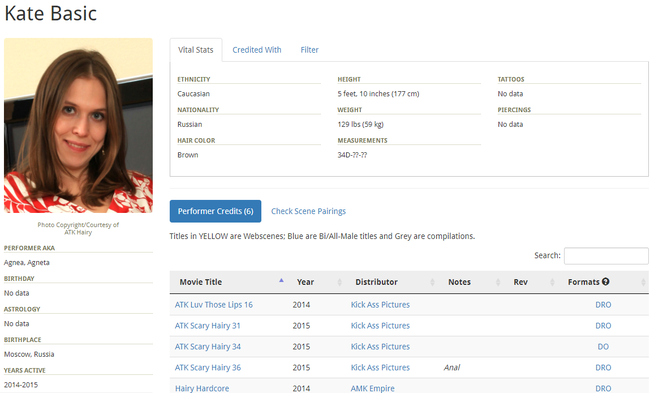Open the ATK Scary Hairy 34 title
This screenshot has width=650, height=393.
[x=207, y=347]
